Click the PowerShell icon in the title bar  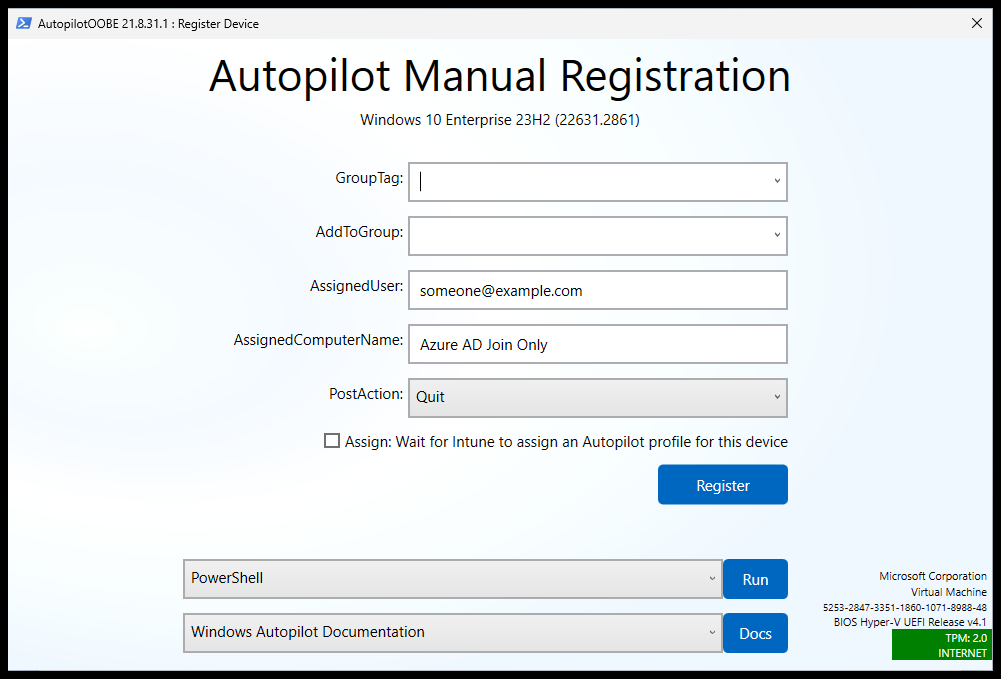[22, 22]
